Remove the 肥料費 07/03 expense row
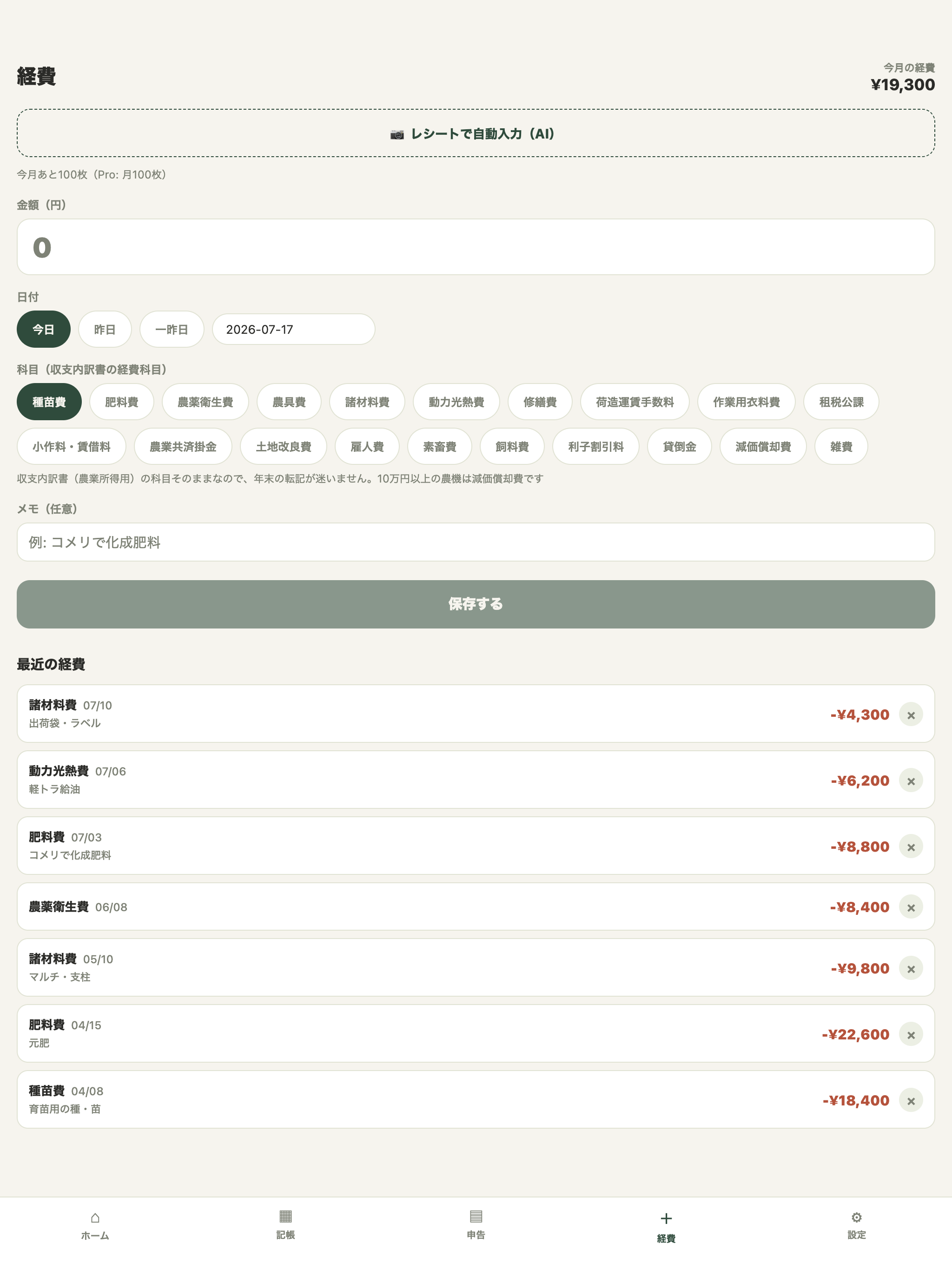Image resolution: width=952 pixels, height=1270 pixels. [911, 847]
